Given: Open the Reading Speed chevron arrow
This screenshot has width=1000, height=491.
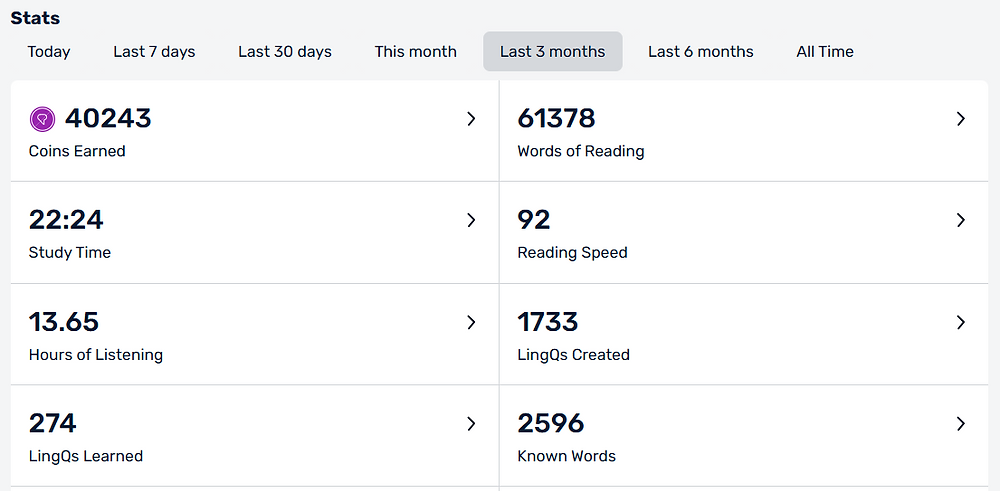Looking at the screenshot, I should click(x=960, y=220).
